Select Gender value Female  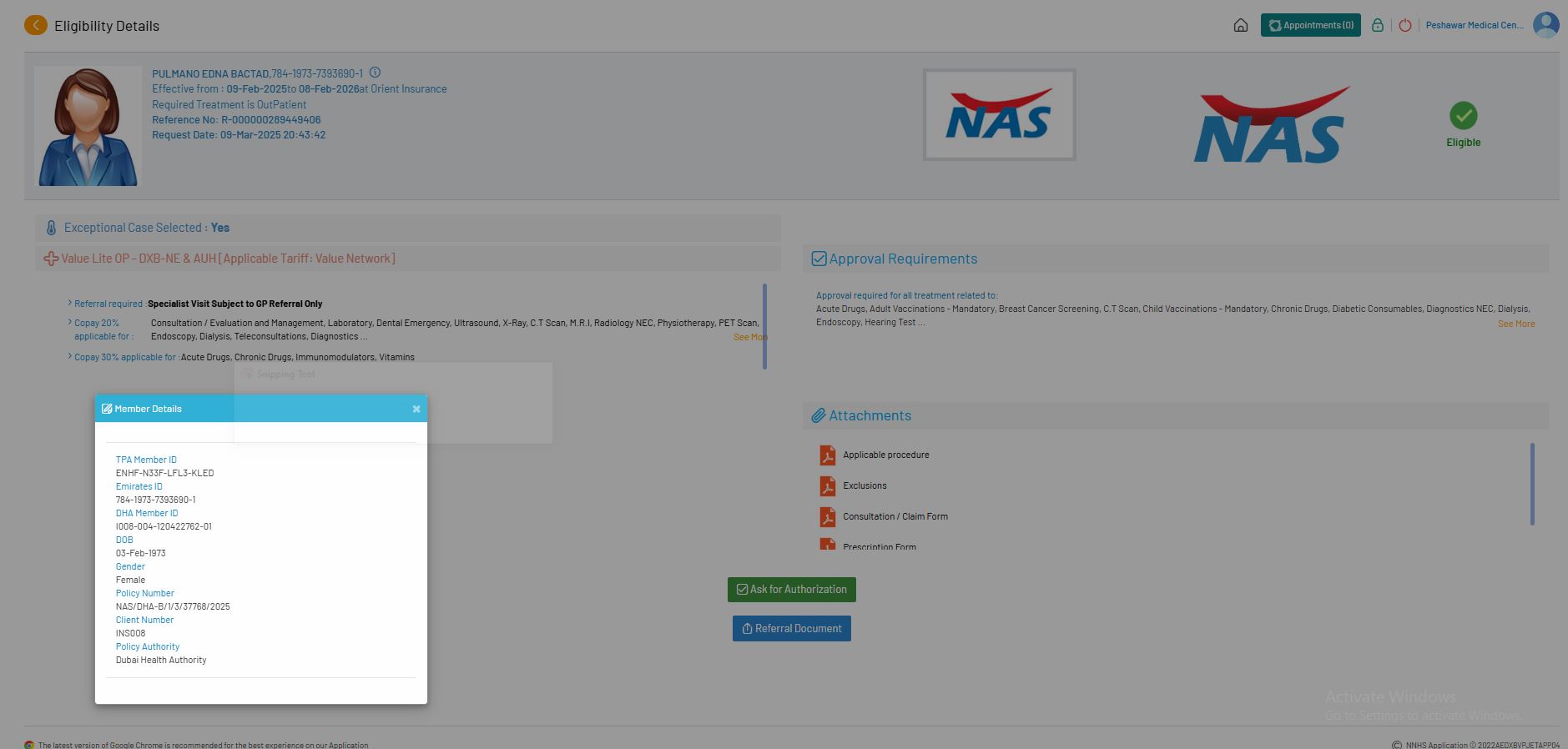coord(130,580)
